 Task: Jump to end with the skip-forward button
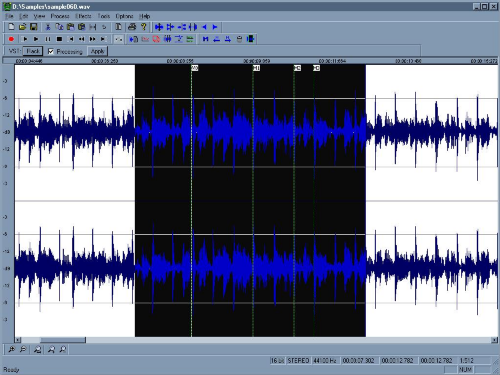click(103, 39)
